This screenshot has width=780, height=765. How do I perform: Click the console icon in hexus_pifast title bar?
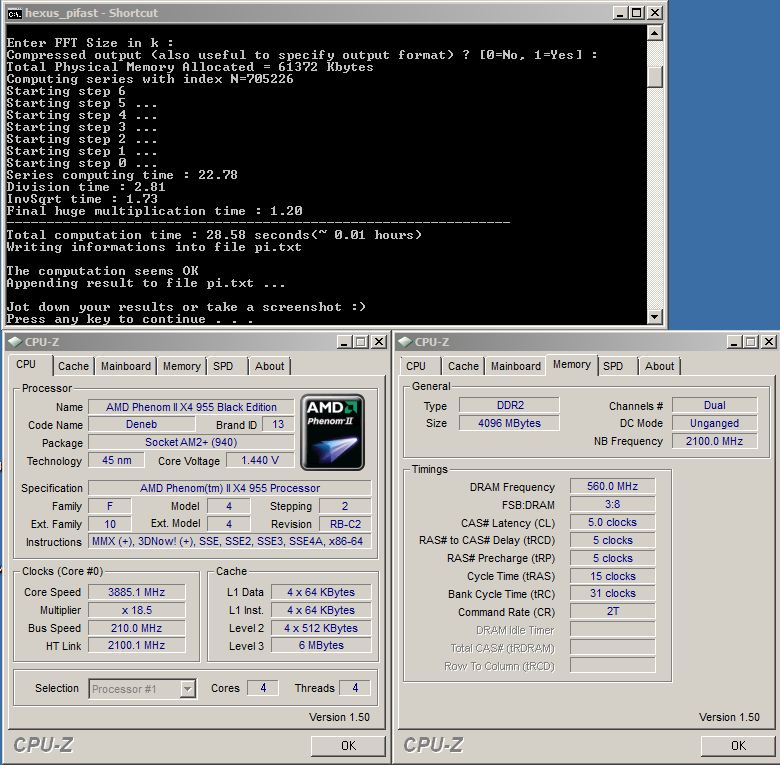pyautogui.click(x=14, y=13)
